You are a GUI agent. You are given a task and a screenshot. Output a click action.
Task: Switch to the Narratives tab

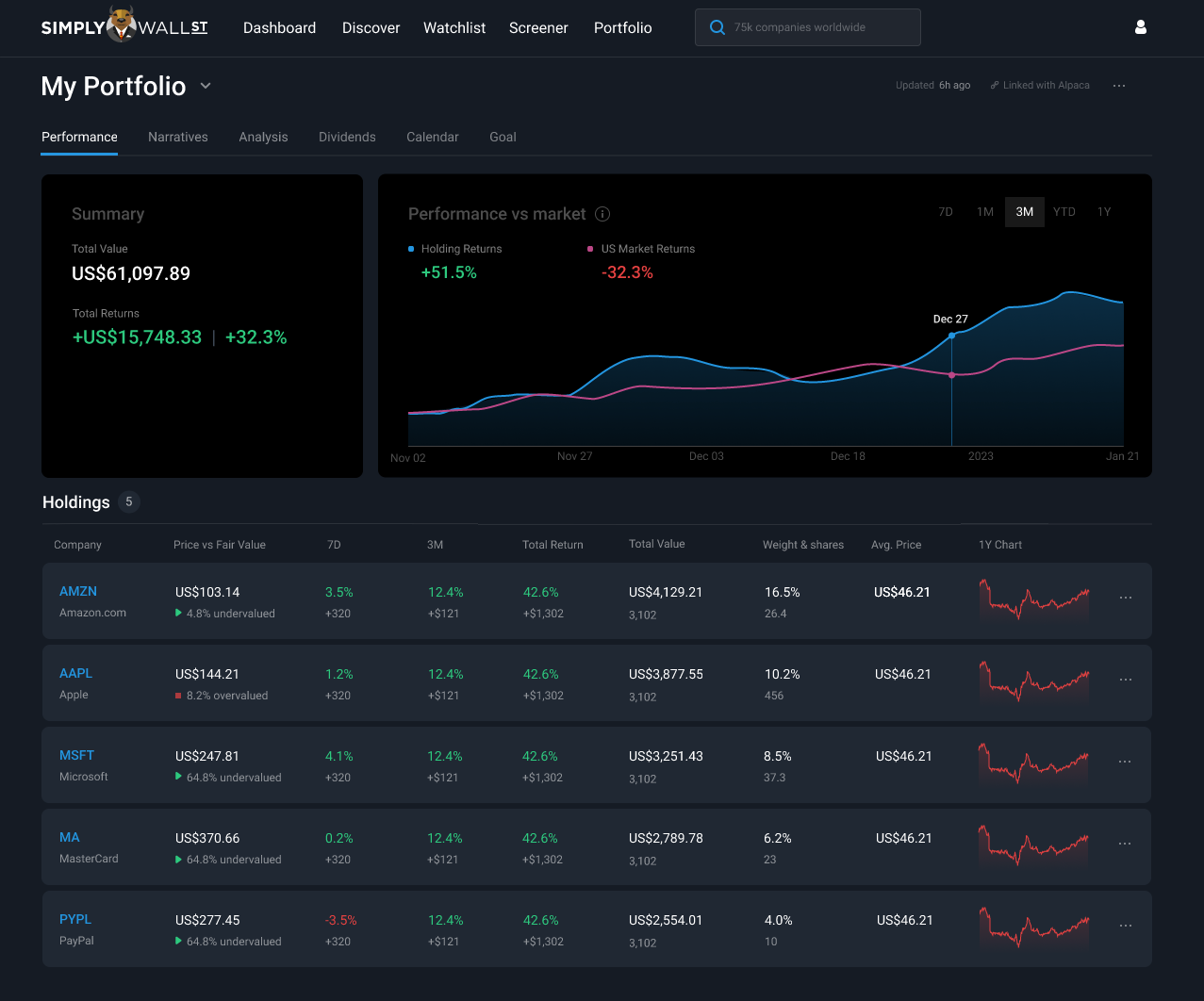(178, 137)
